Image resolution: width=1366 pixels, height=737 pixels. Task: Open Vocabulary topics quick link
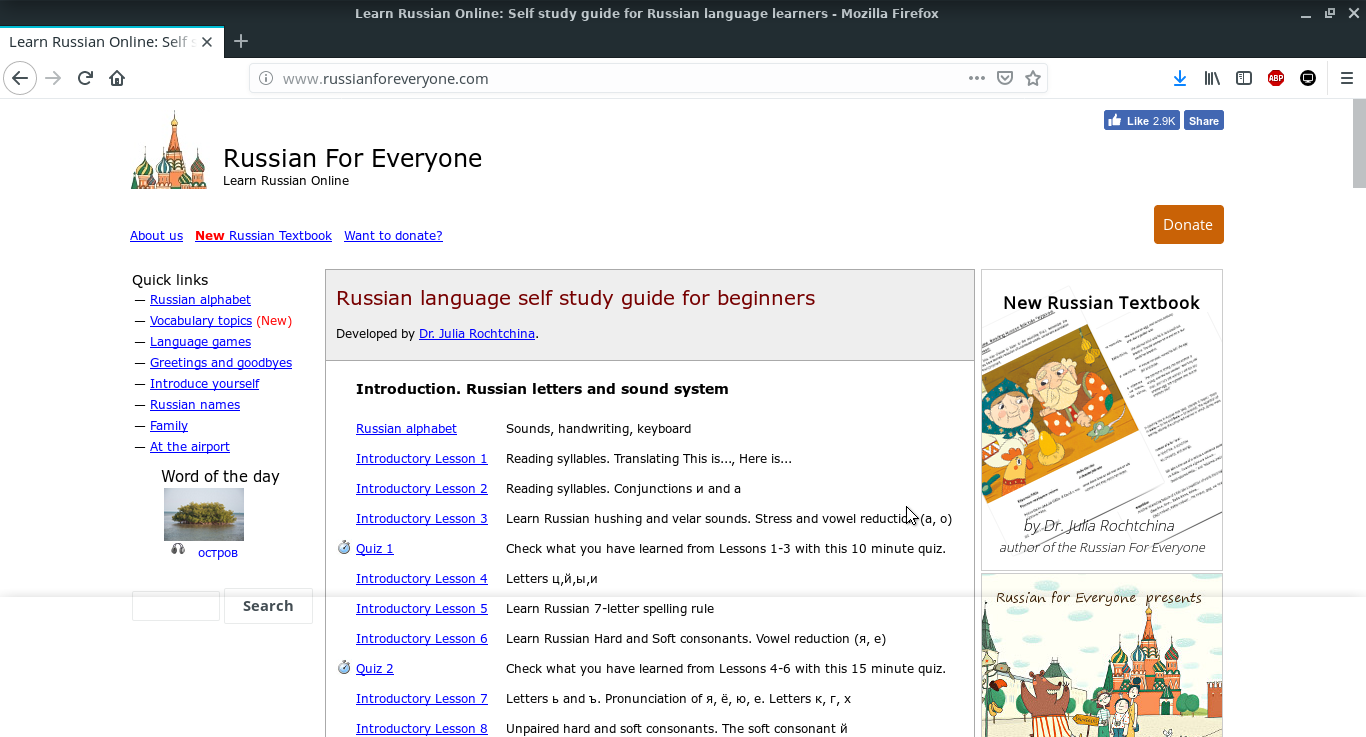coord(201,321)
